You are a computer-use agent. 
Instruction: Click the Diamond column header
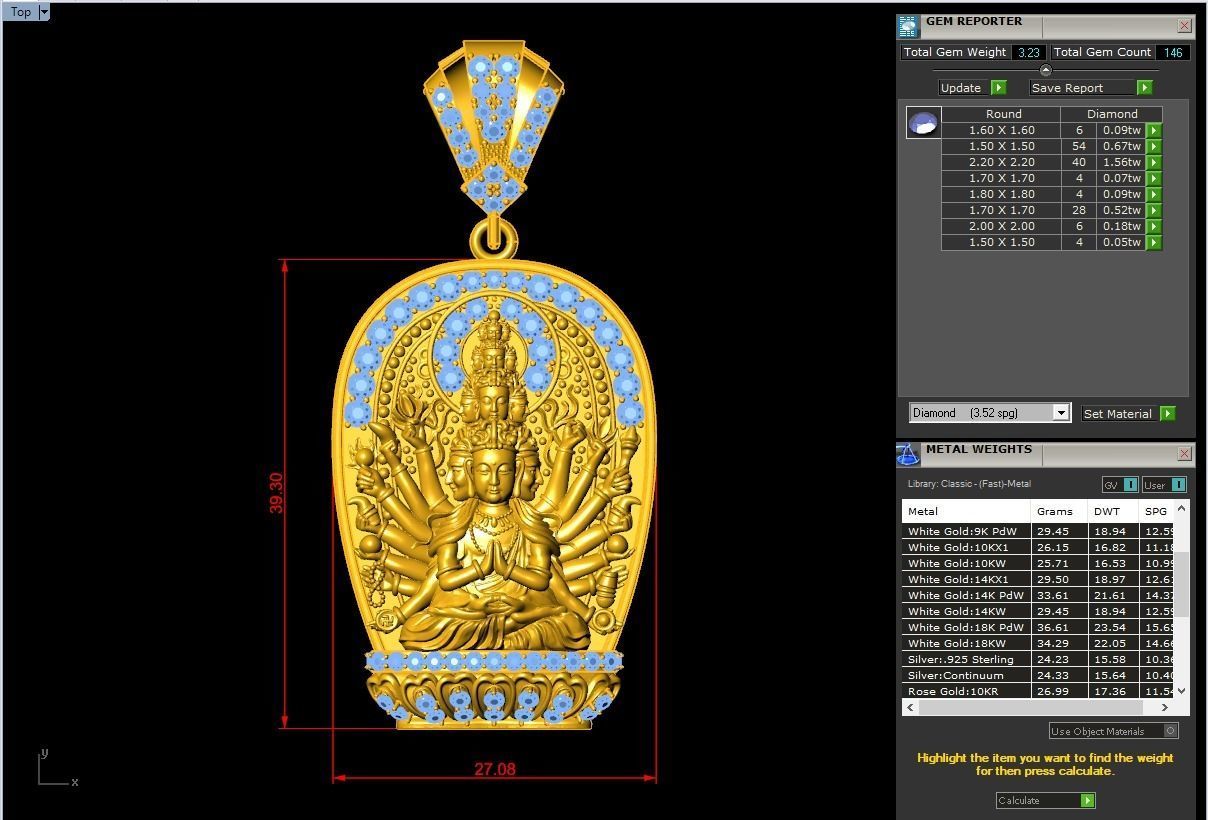[x=1112, y=114]
